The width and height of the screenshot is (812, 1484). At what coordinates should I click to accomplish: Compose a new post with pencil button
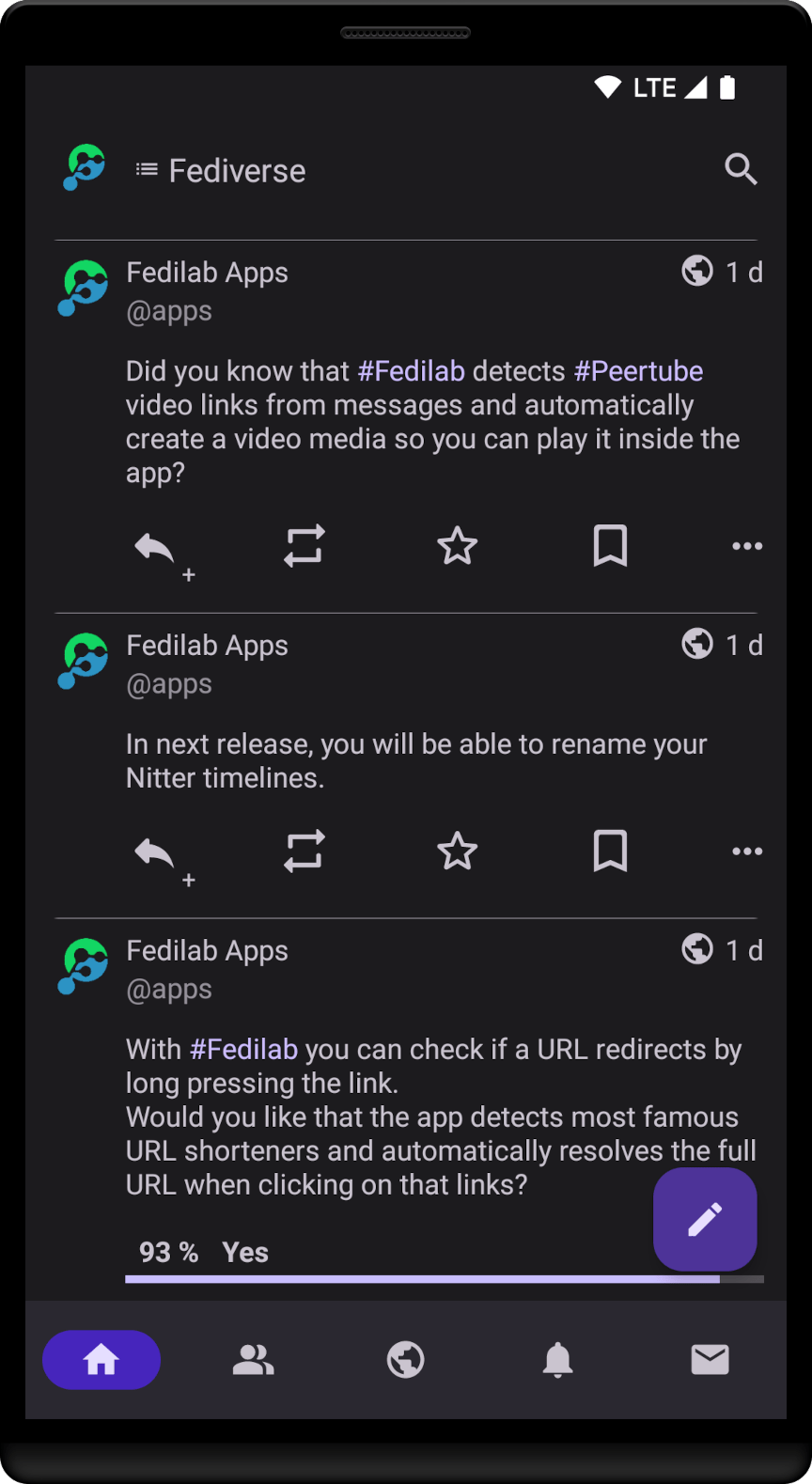click(x=705, y=1219)
